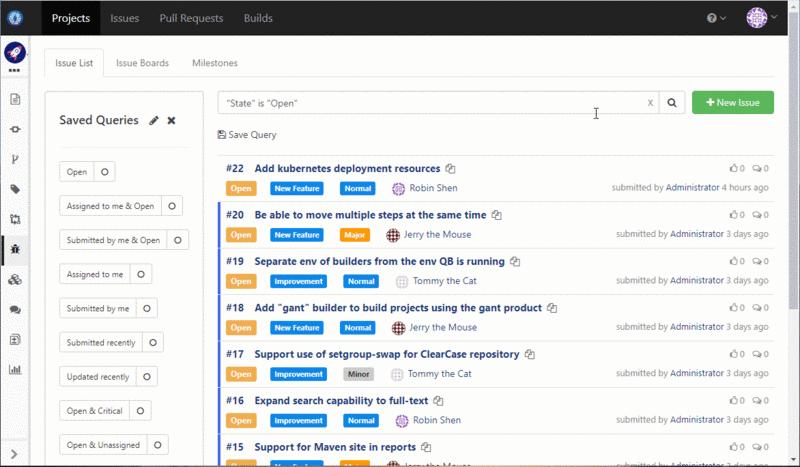
Task: Edit saved queries with pencil icon
Action: (x=154, y=120)
